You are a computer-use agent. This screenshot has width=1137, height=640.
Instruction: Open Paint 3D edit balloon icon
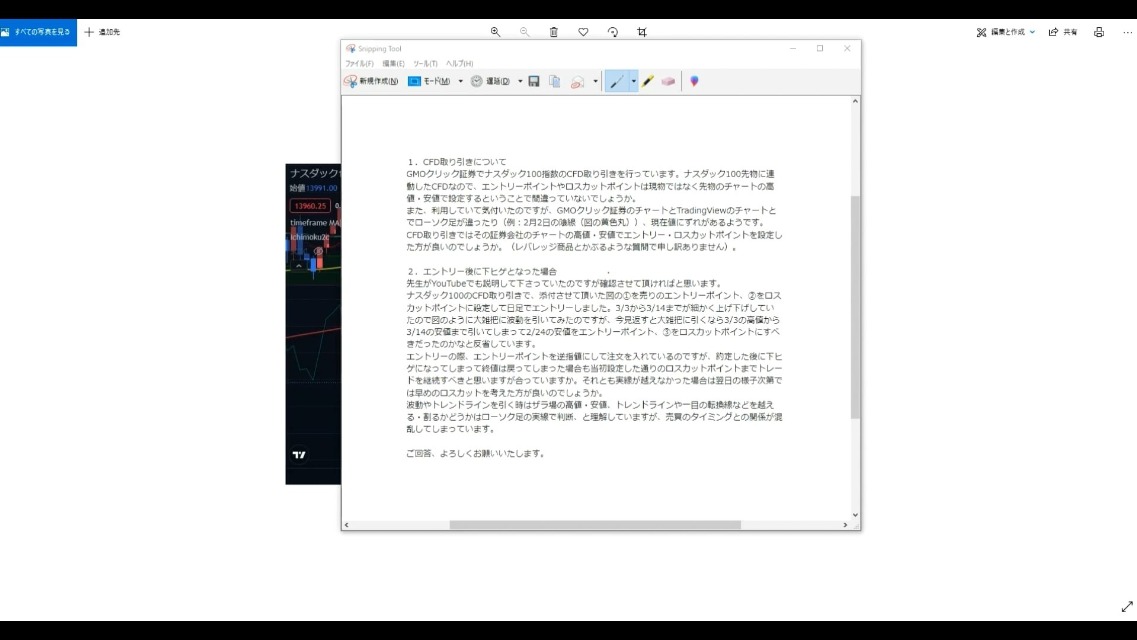[x=694, y=81]
